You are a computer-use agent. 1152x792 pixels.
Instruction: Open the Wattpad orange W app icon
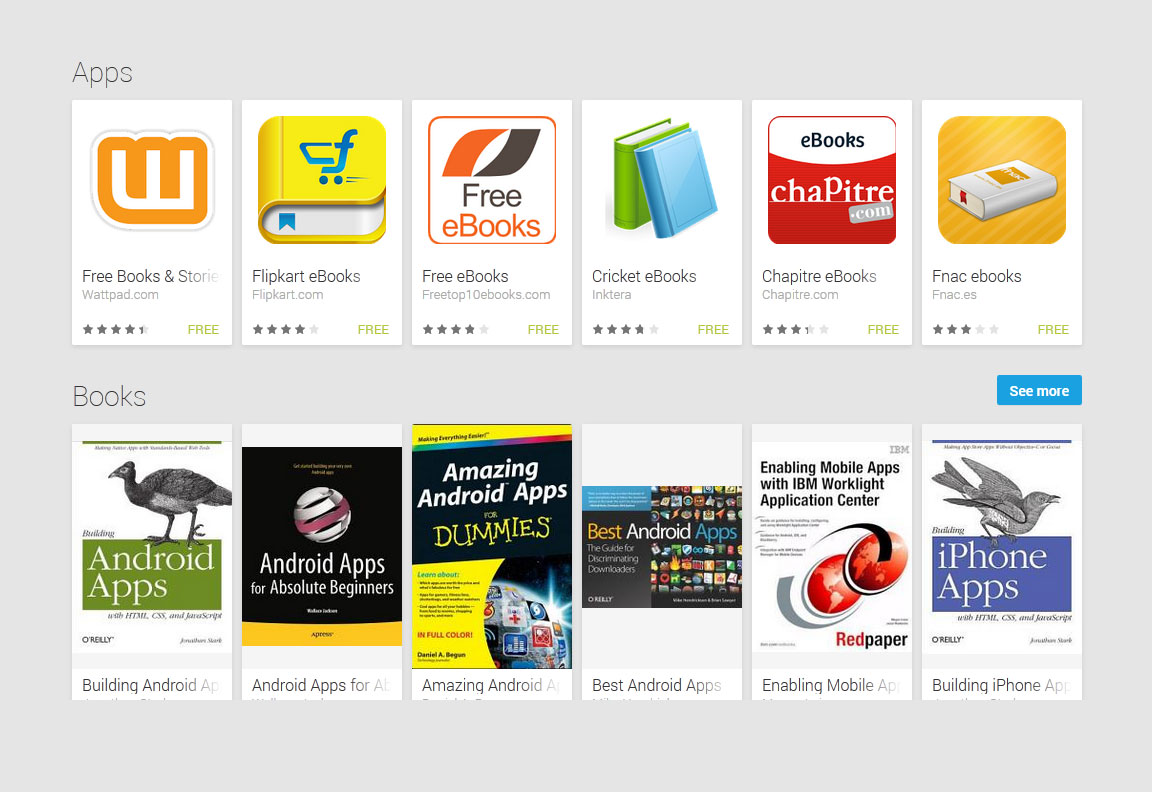(x=152, y=180)
